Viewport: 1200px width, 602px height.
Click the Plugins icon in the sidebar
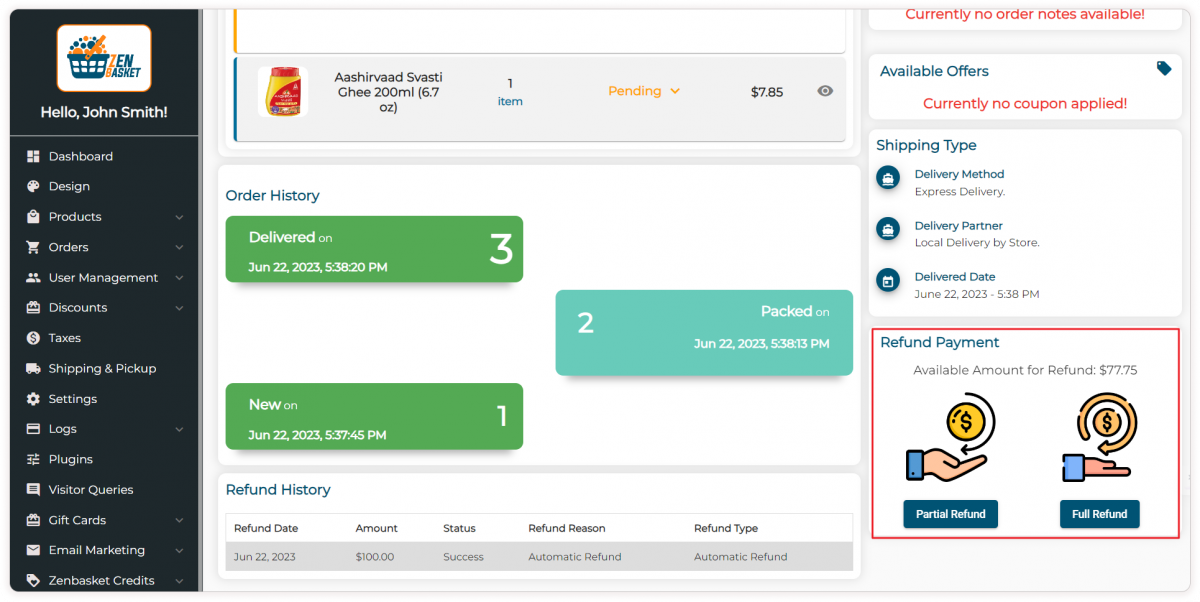pyautogui.click(x=34, y=459)
